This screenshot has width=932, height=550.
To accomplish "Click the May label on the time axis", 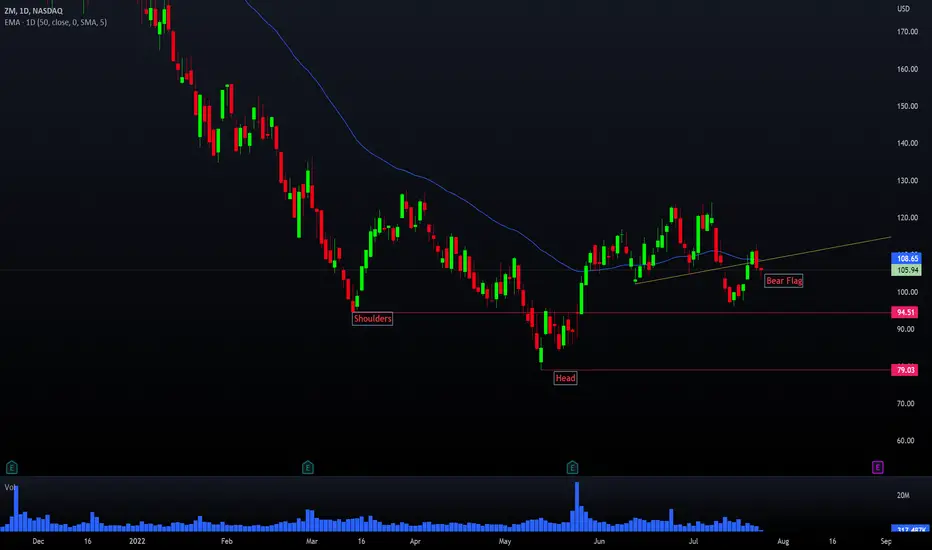I will [x=505, y=541].
